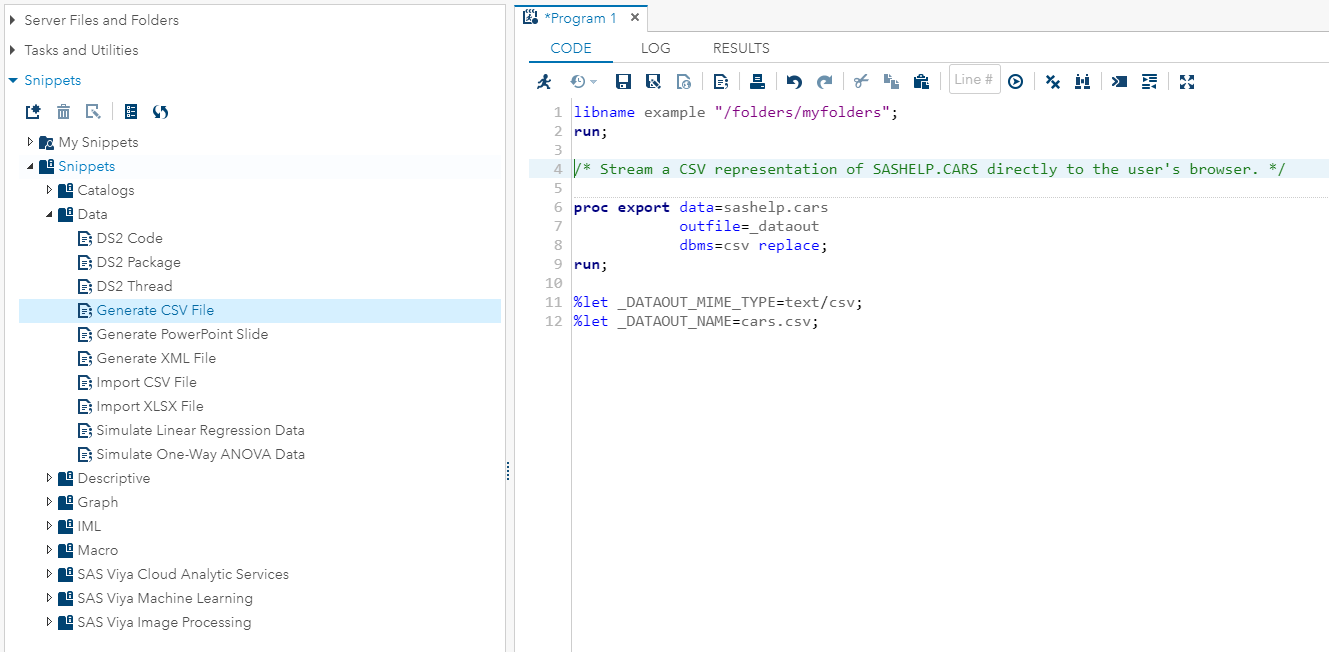Select the DS2 Thread snippet

134,286
